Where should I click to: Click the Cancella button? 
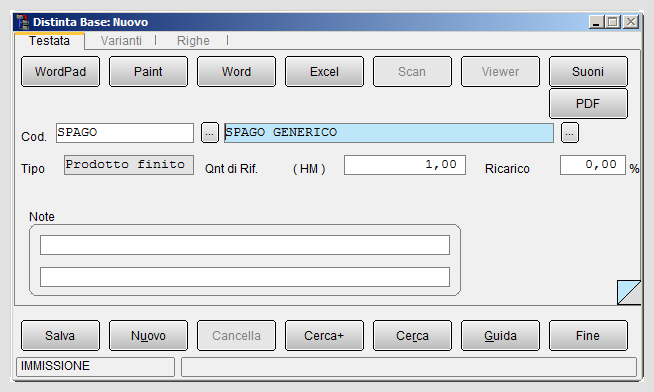point(236,335)
